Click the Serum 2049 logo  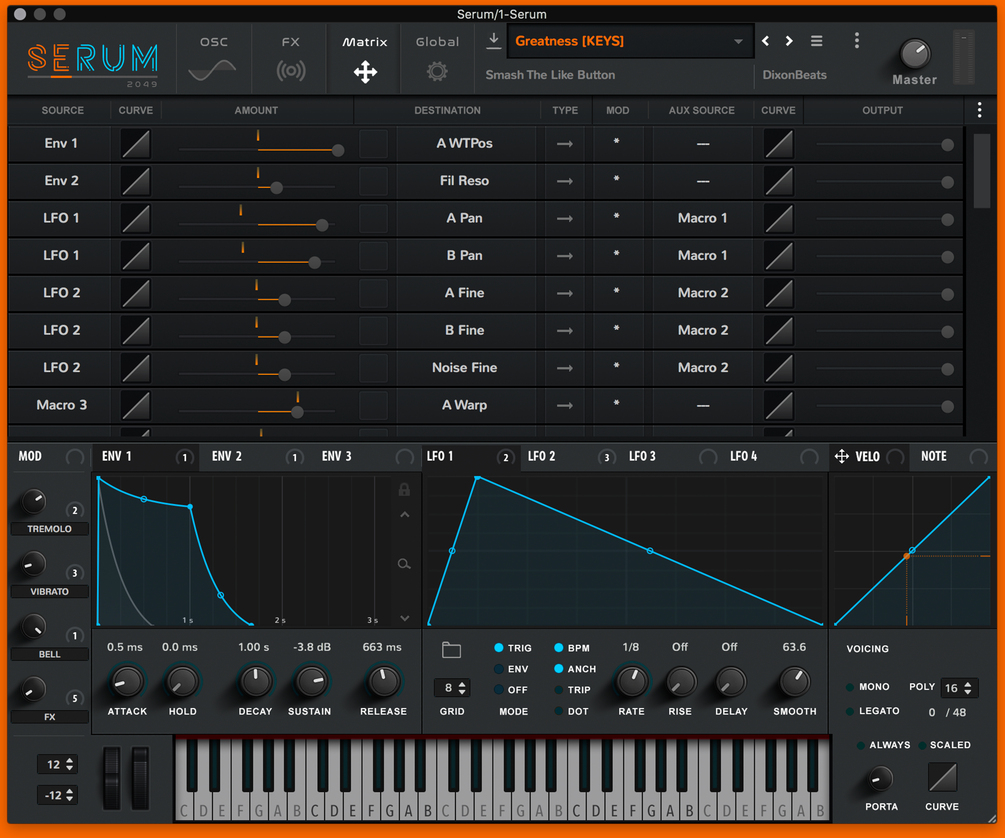click(x=92, y=64)
